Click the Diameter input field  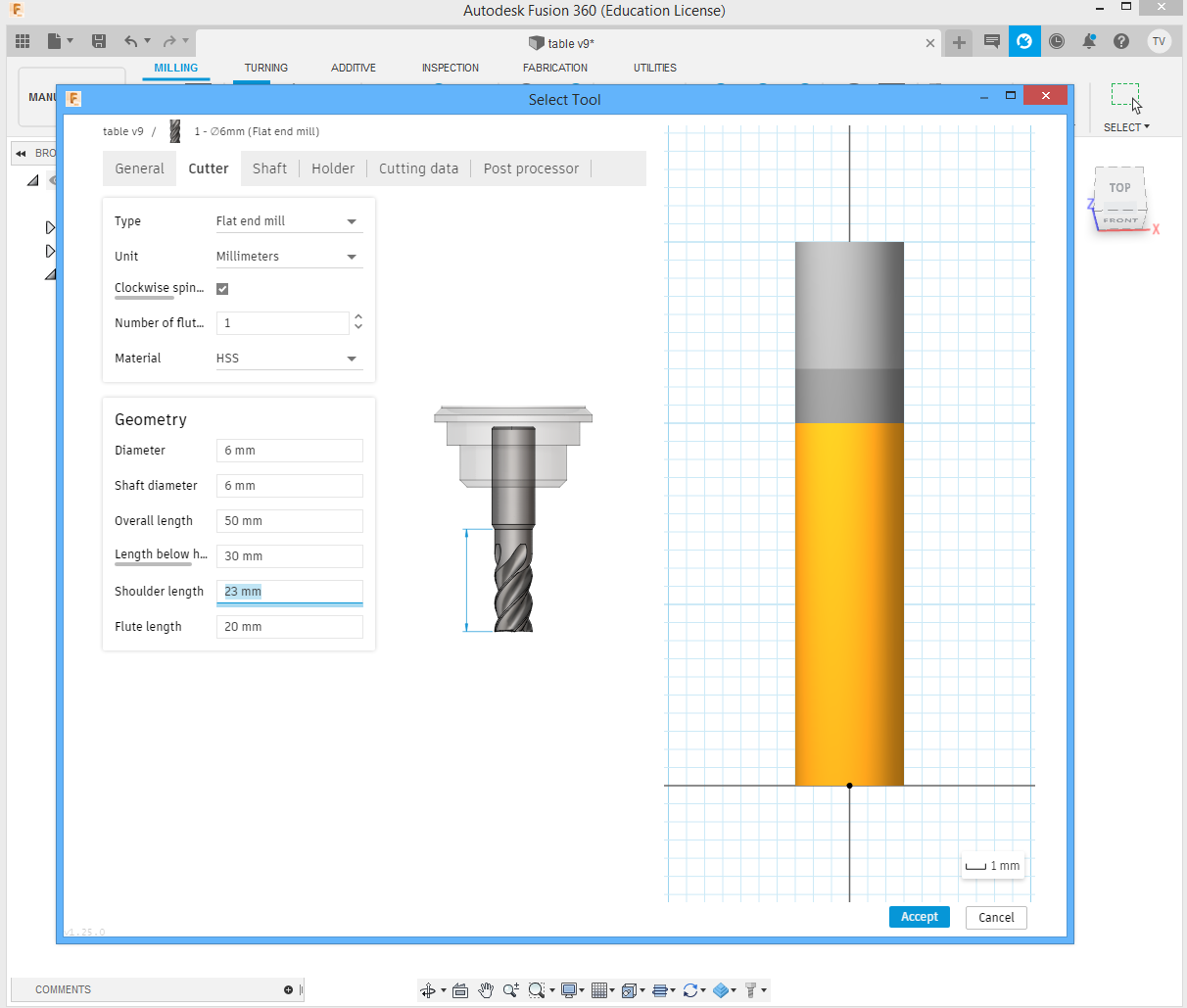coord(289,451)
